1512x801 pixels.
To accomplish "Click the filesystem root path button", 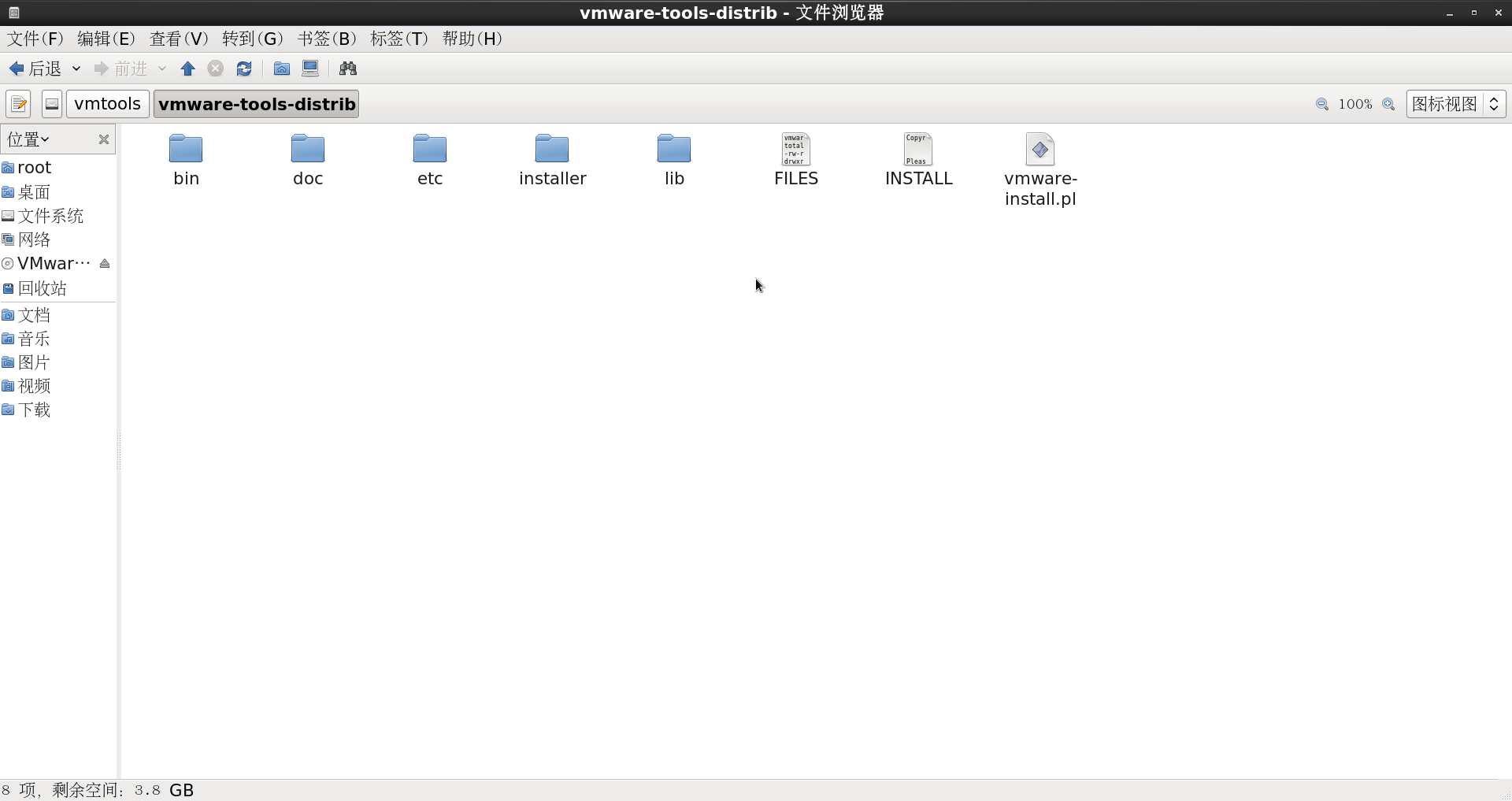I will [x=52, y=104].
